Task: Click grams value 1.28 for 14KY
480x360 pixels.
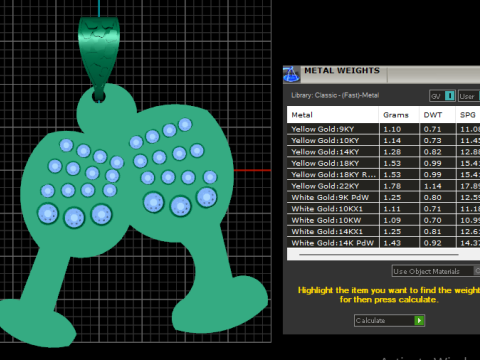Action: (392, 152)
